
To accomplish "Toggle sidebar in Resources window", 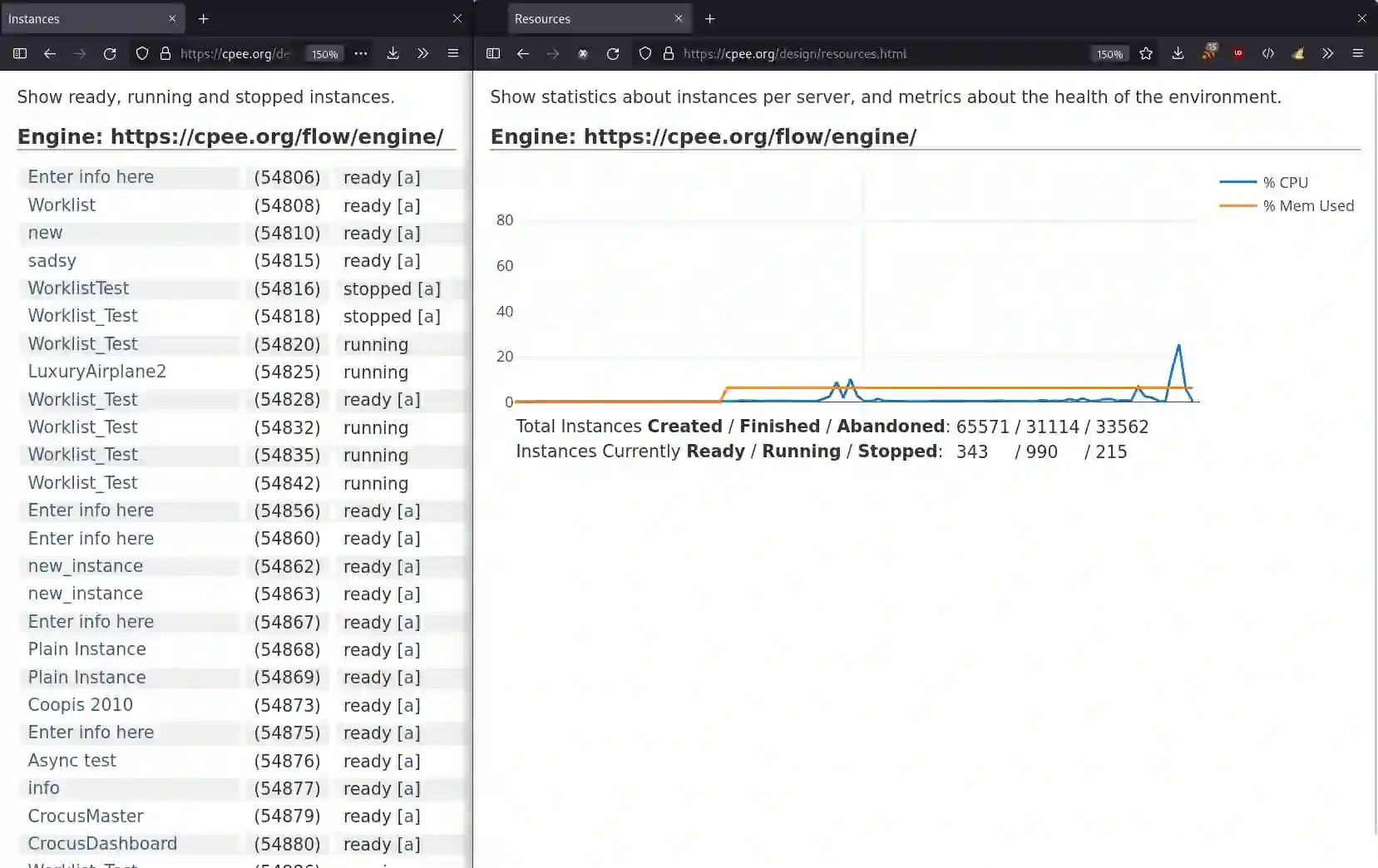I will [x=493, y=53].
